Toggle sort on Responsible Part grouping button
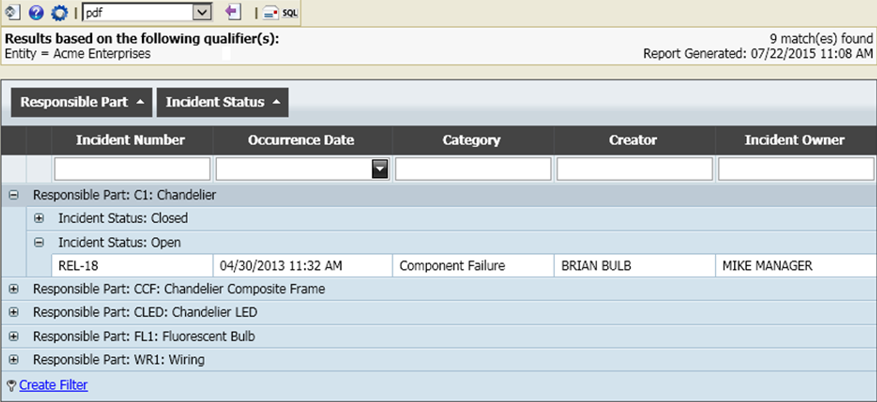 81,102
